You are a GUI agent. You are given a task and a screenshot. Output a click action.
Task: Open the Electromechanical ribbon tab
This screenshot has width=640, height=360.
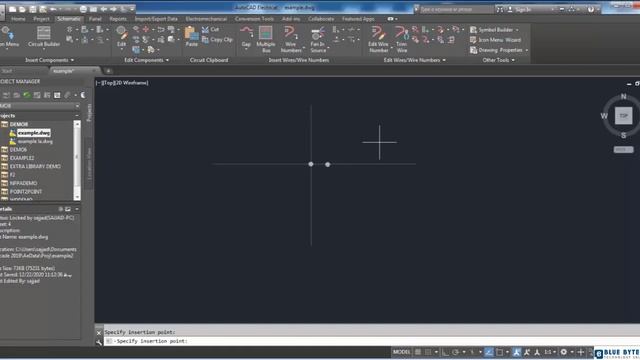point(206,19)
